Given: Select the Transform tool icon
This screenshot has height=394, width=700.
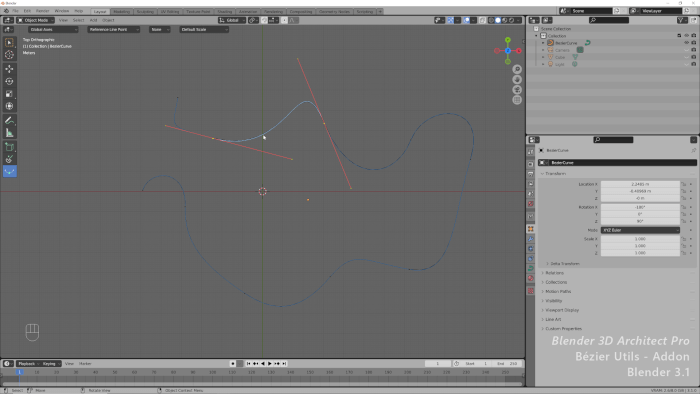Looking at the screenshot, I should (x=9, y=106).
